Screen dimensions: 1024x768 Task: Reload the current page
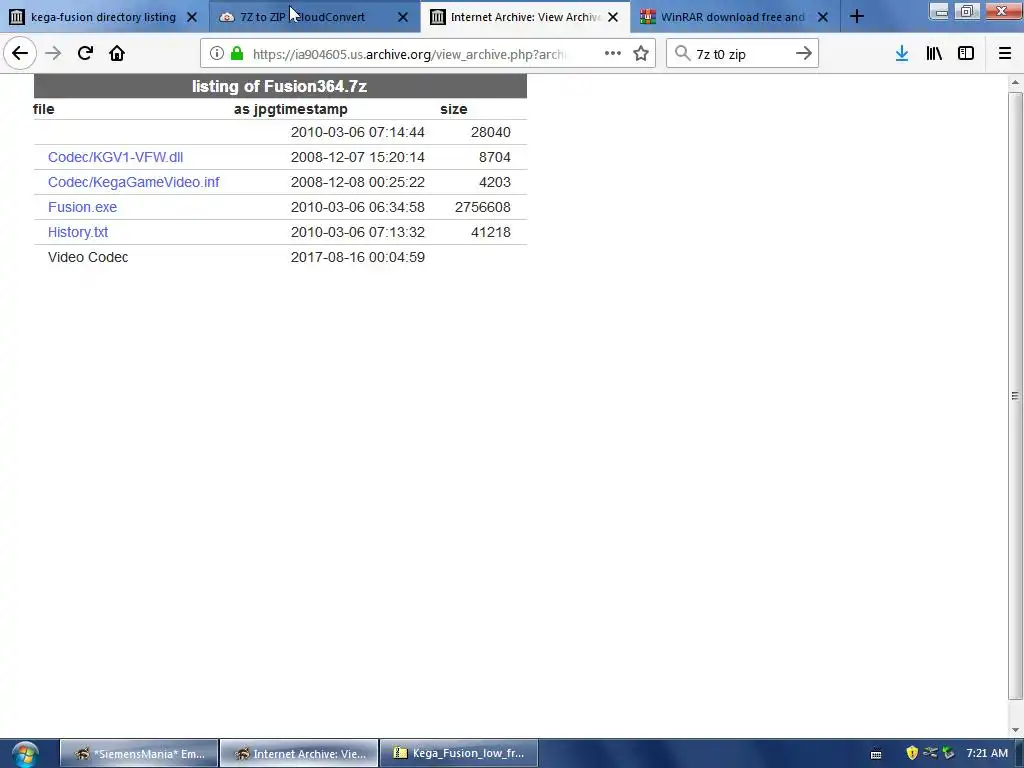point(85,54)
